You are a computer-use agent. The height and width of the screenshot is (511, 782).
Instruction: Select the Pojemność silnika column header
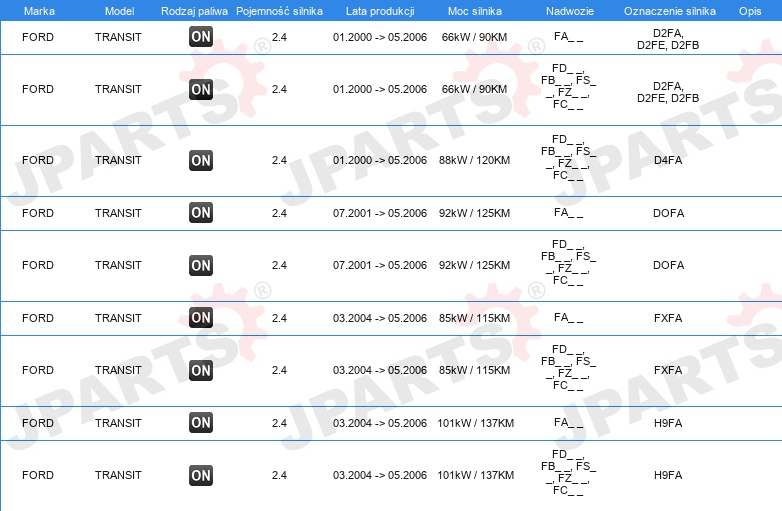(x=279, y=11)
